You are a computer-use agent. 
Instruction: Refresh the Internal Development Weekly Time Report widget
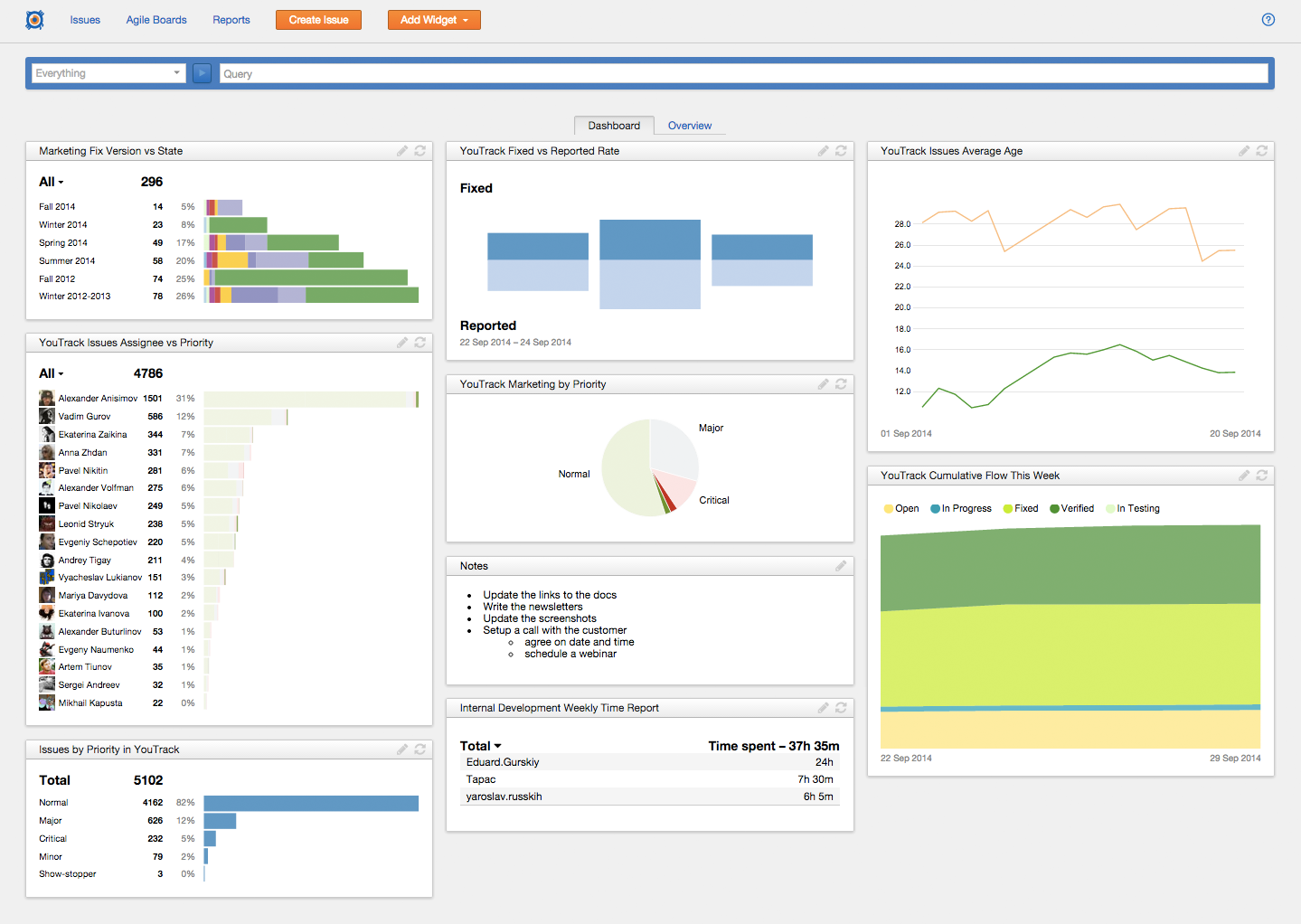(841, 708)
